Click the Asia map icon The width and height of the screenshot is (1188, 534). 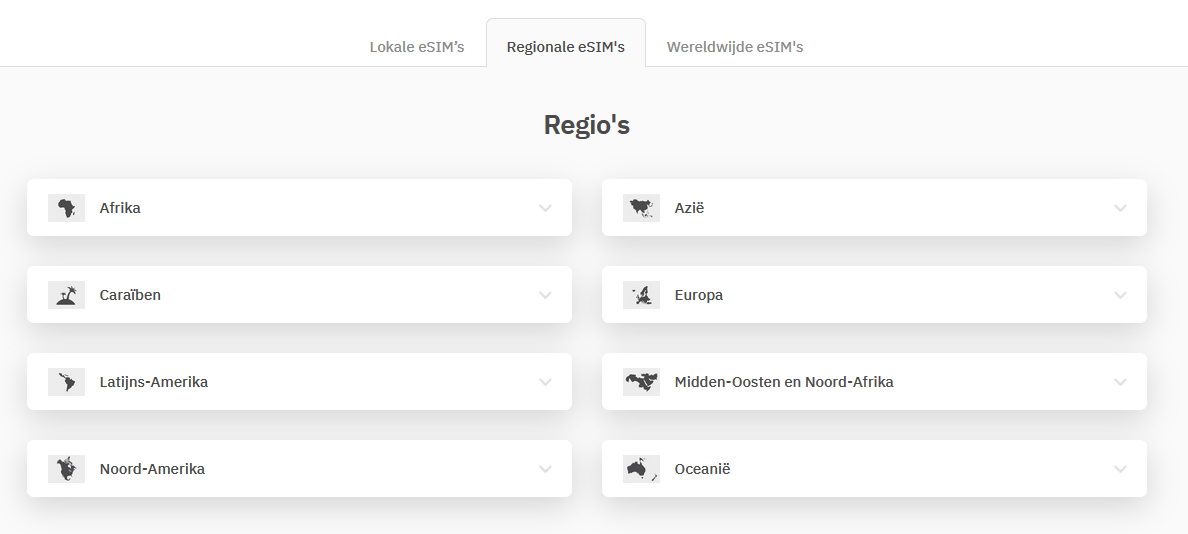coord(641,208)
